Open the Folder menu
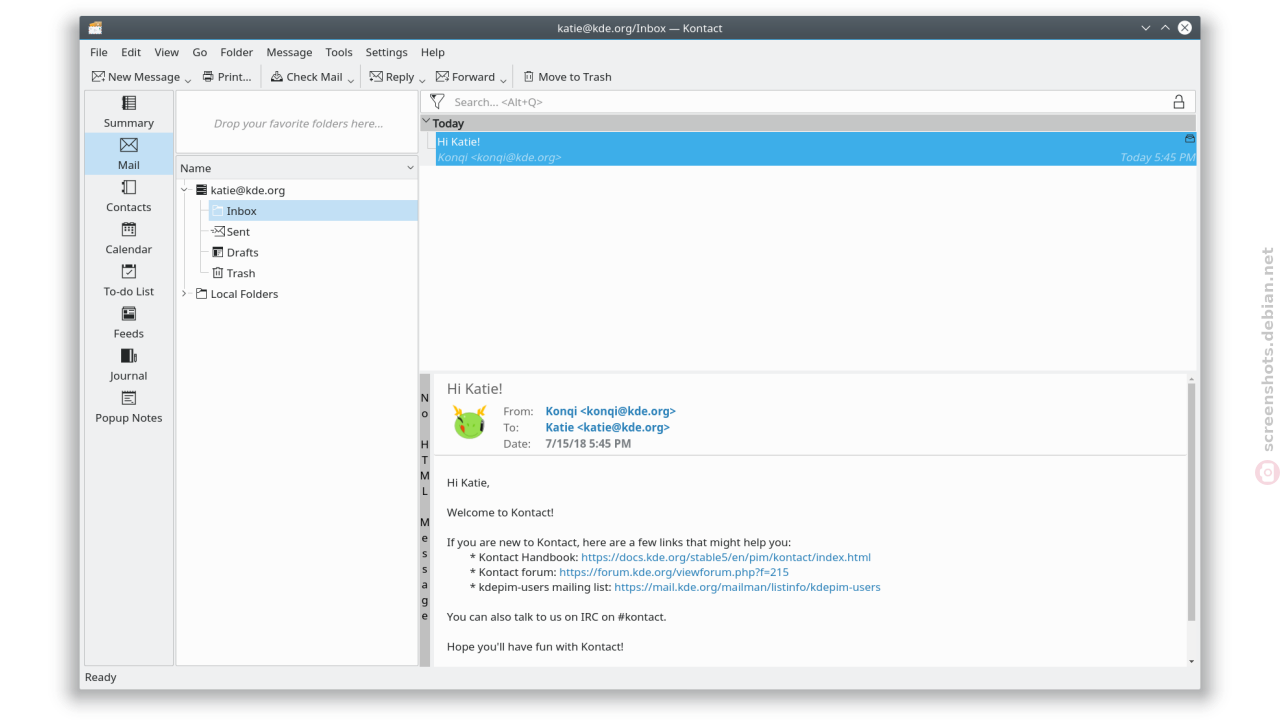The image size is (1280, 720). 237,52
